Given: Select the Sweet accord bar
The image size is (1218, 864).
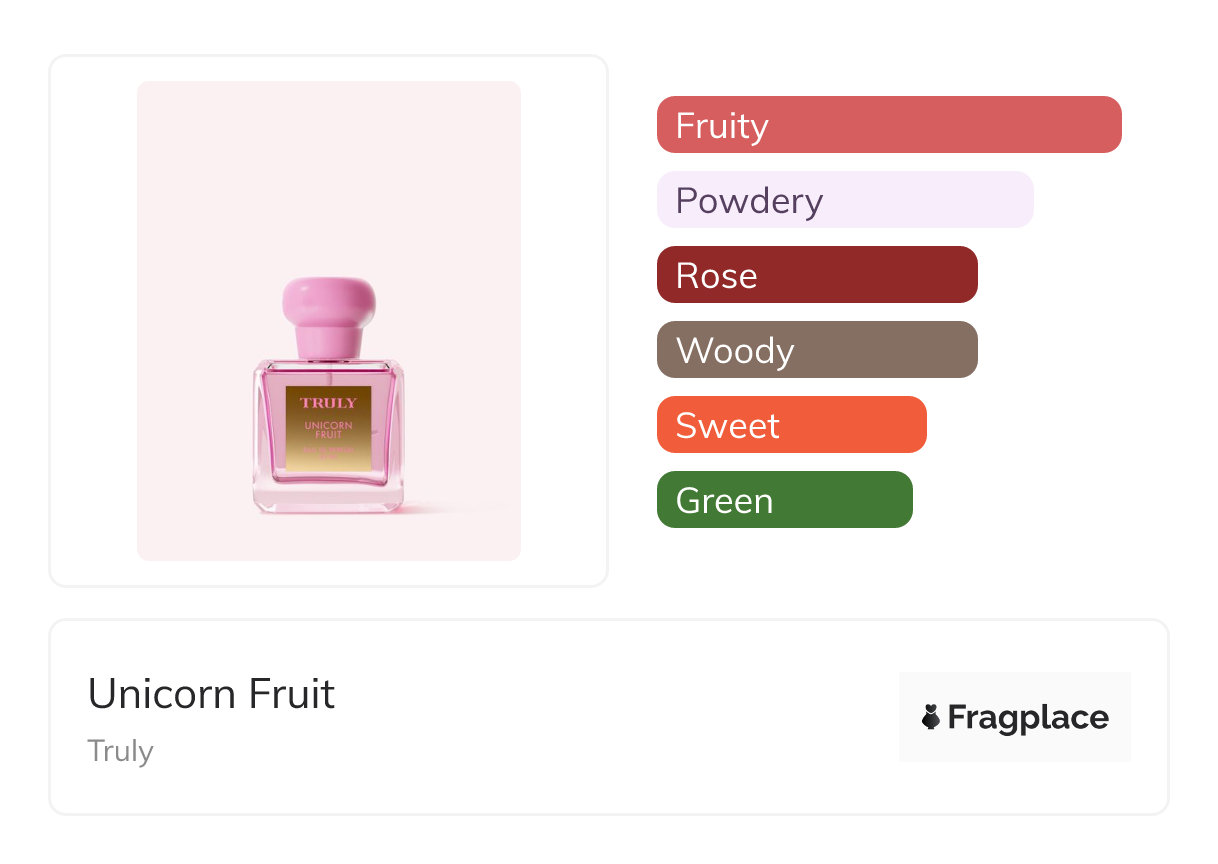Looking at the screenshot, I should [792, 425].
